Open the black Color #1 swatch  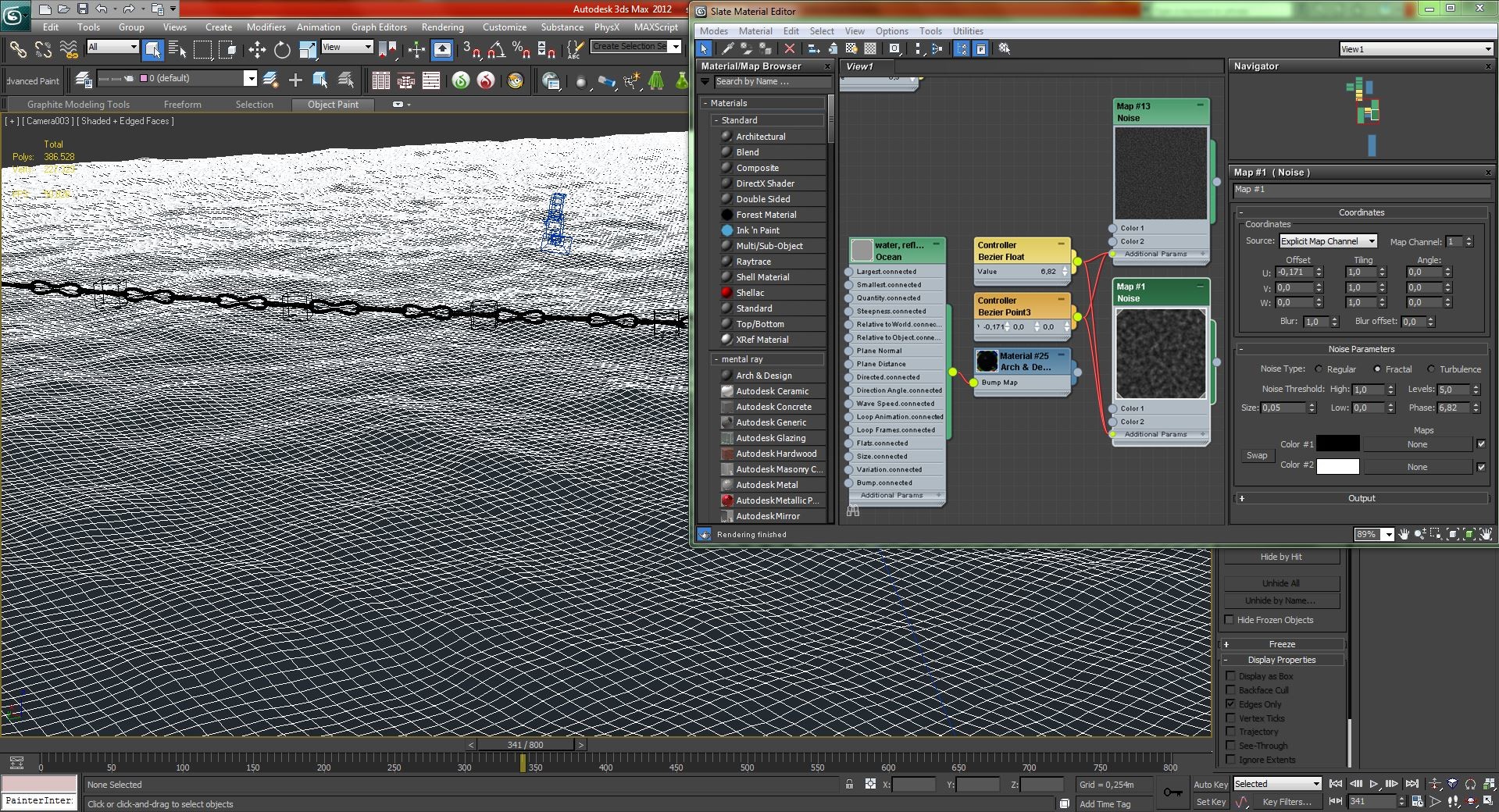(x=1337, y=443)
